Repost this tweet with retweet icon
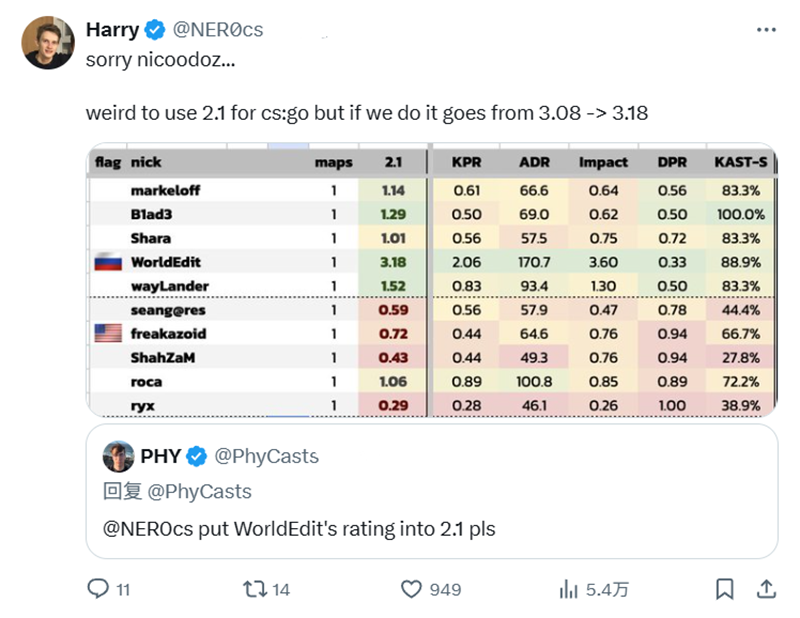 click(x=255, y=589)
